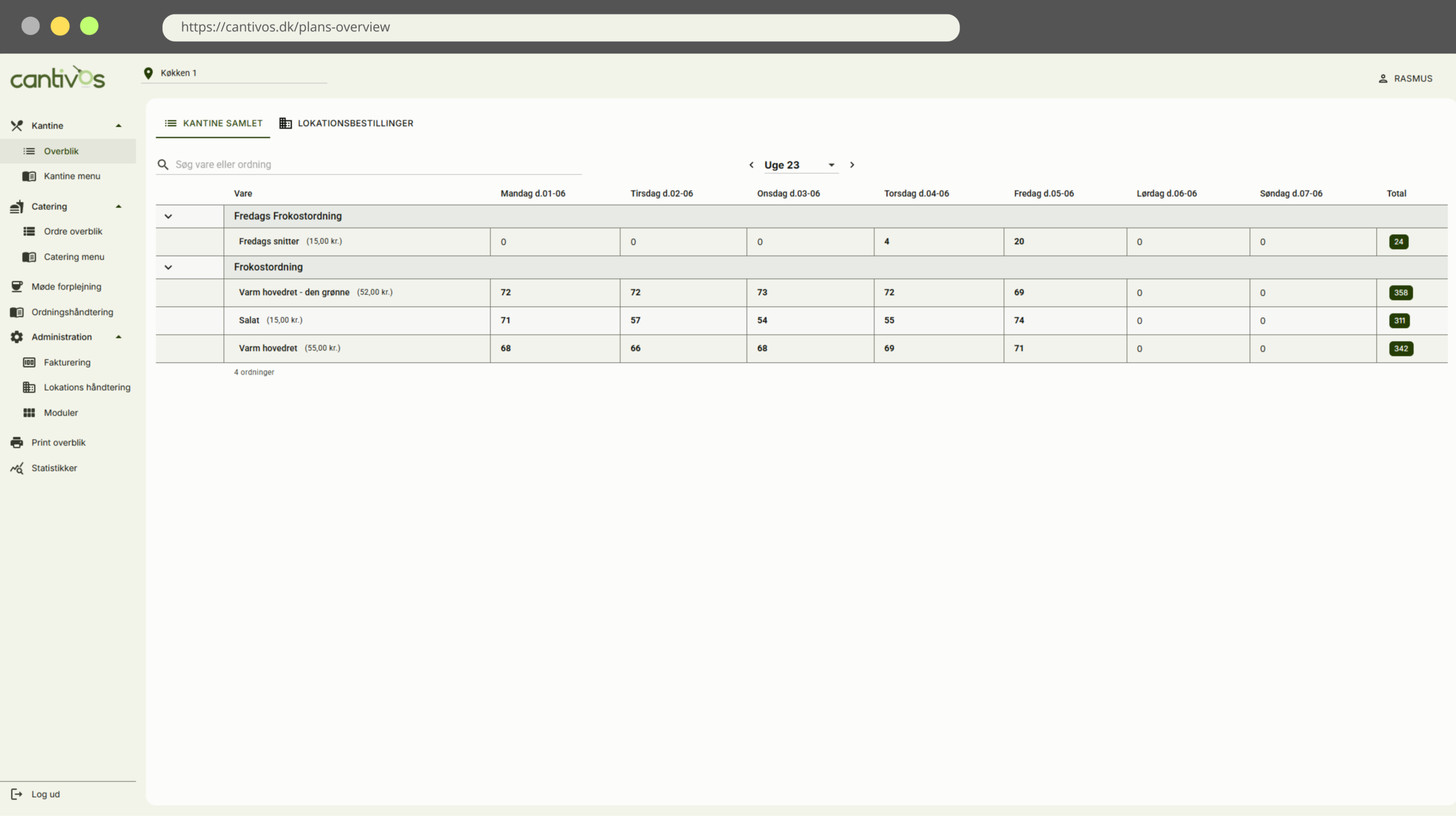1456x816 pixels.
Task: Click the browser address bar URL
Action: click(286, 27)
